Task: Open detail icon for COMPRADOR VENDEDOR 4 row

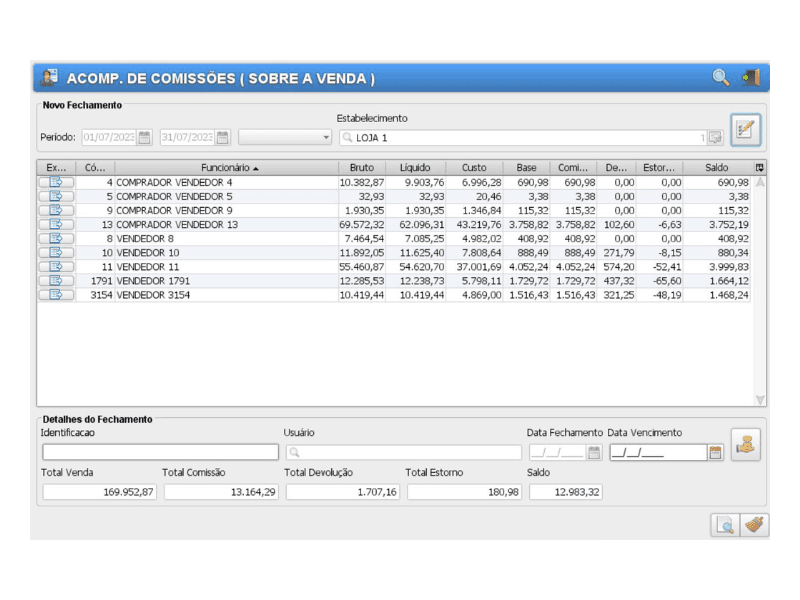Action: [x=56, y=183]
